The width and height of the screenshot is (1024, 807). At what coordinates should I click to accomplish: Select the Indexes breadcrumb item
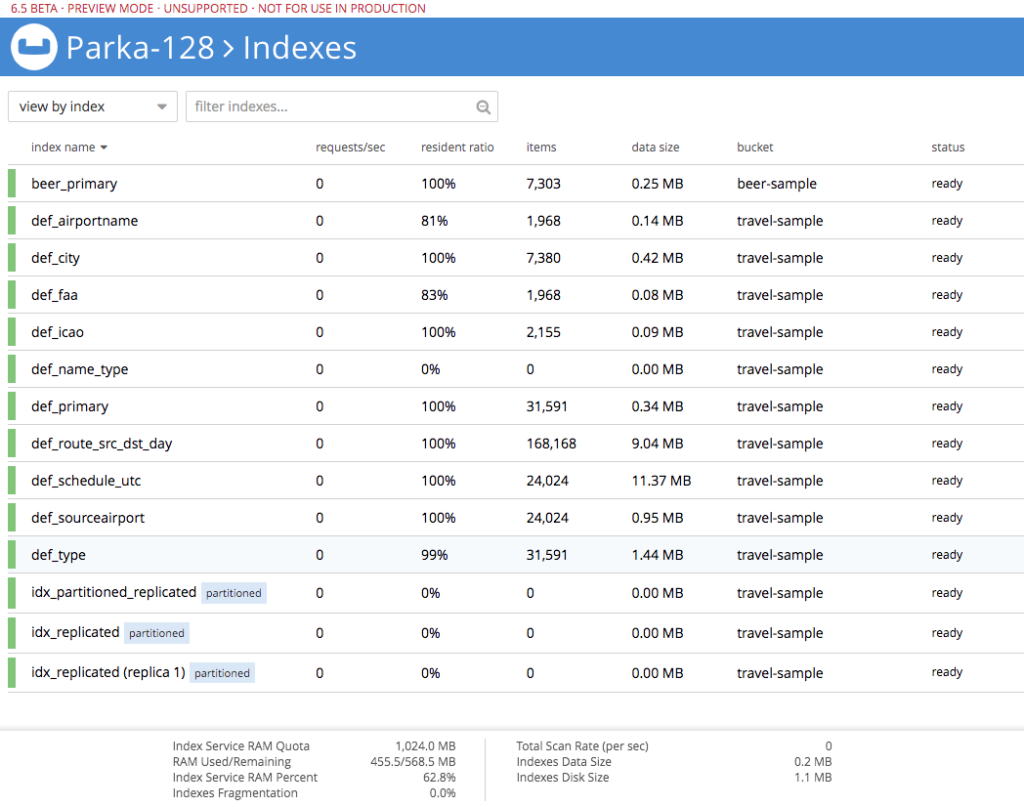tap(298, 46)
